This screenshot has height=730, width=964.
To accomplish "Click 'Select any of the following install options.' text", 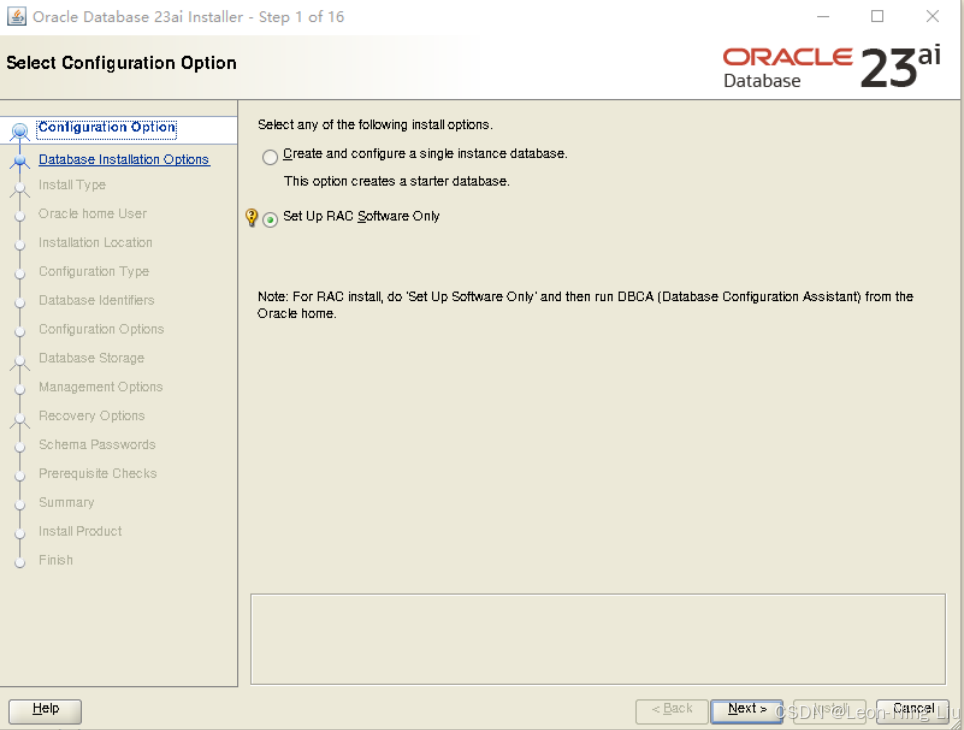I will pyautogui.click(x=375, y=125).
